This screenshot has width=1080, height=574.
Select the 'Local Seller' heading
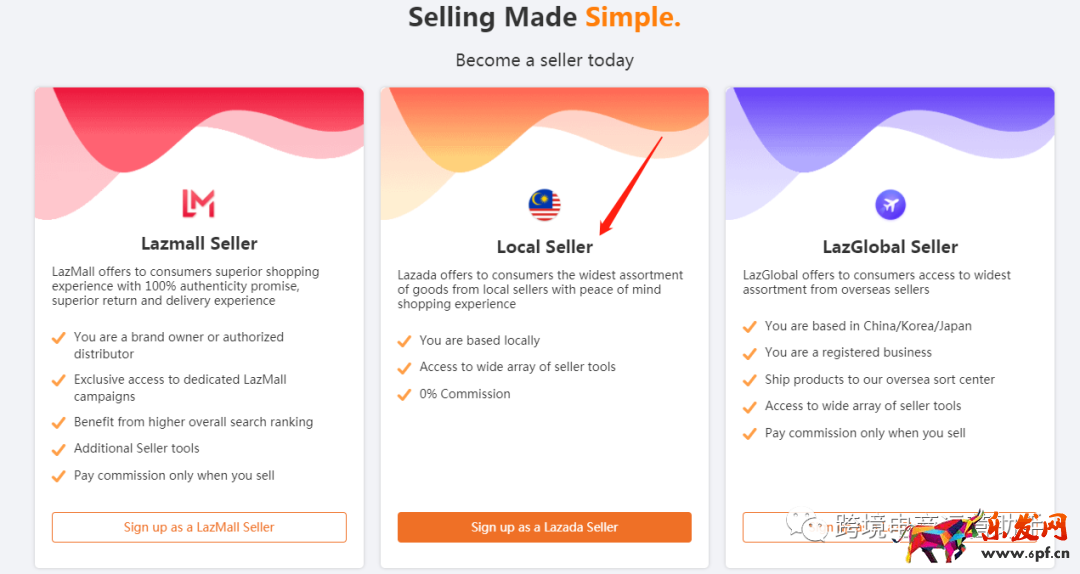[544, 247]
